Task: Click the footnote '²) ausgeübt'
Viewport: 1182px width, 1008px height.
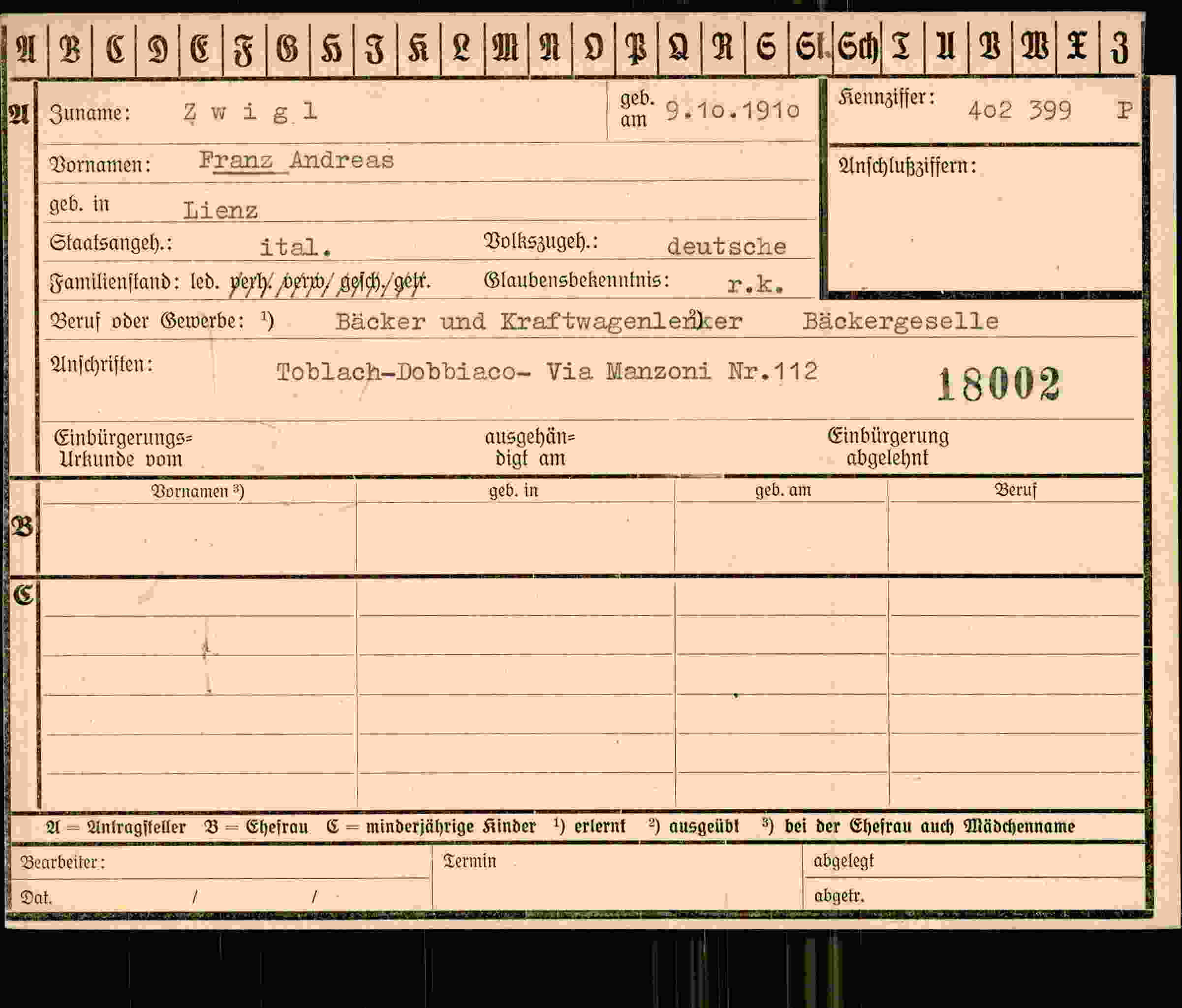Action: tap(693, 826)
